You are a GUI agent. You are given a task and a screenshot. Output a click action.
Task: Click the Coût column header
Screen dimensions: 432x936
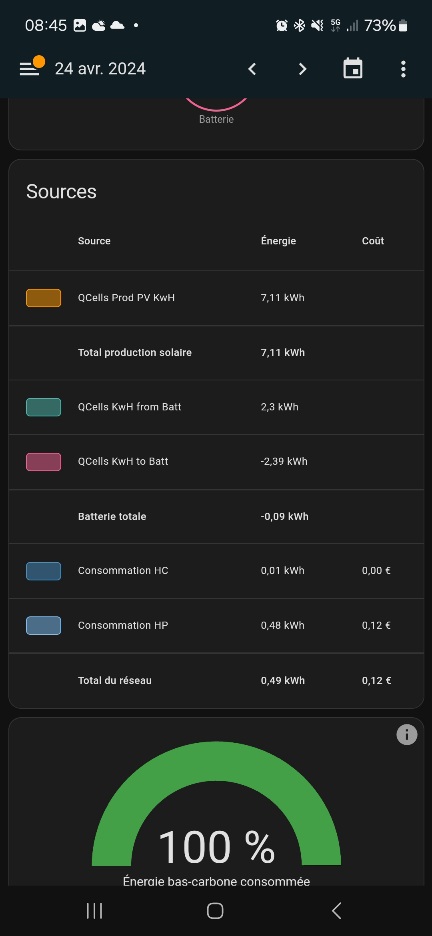[373, 241]
